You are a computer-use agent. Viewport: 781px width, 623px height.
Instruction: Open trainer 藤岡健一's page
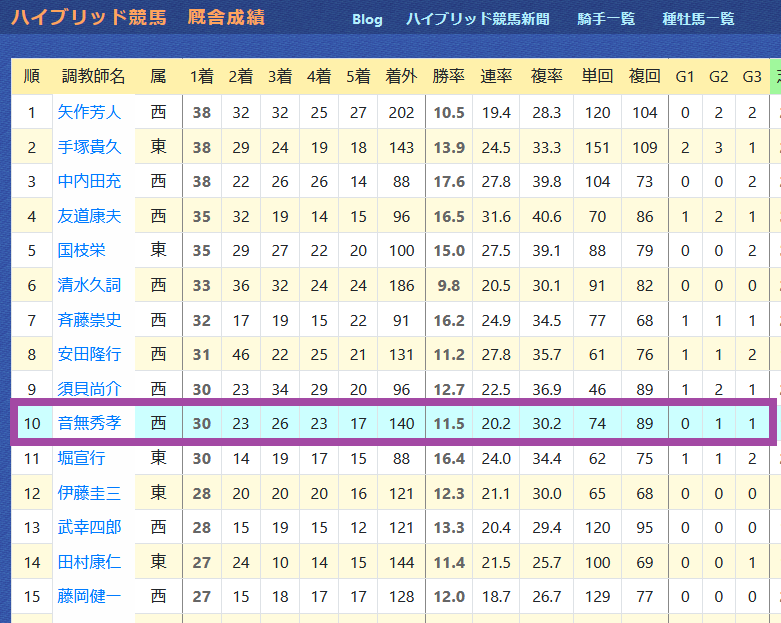(x=89, y=597)
